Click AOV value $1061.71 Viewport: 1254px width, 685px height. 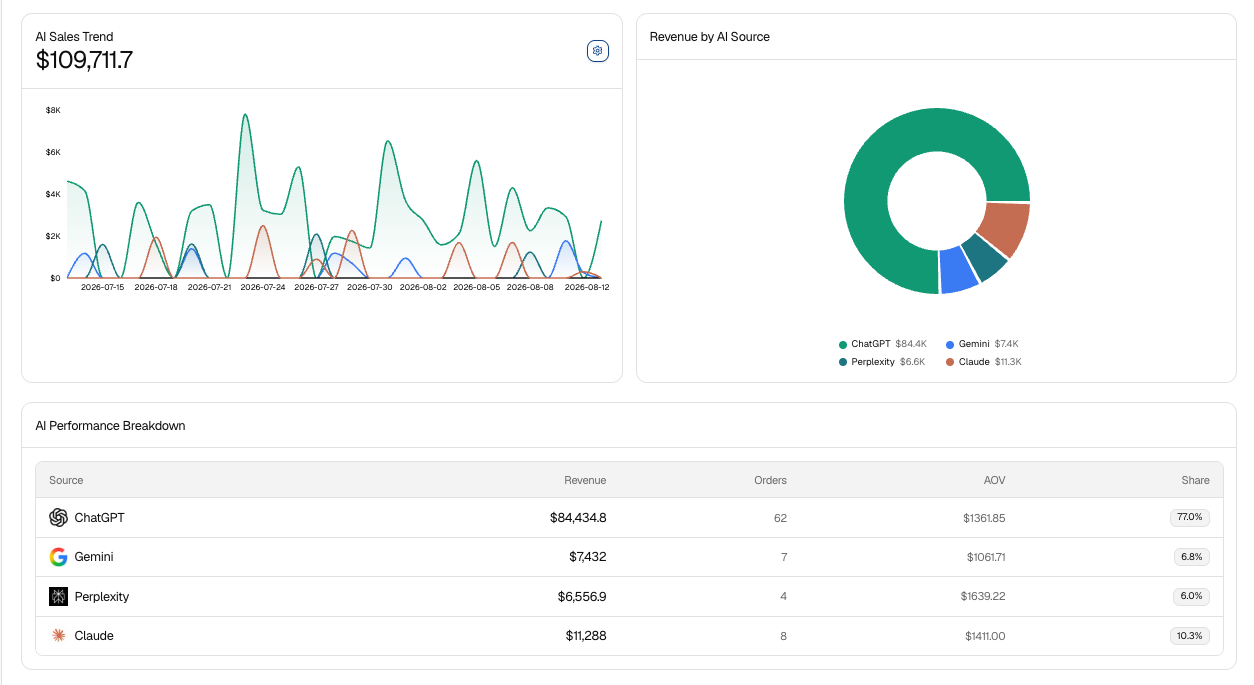click(986, 557)
